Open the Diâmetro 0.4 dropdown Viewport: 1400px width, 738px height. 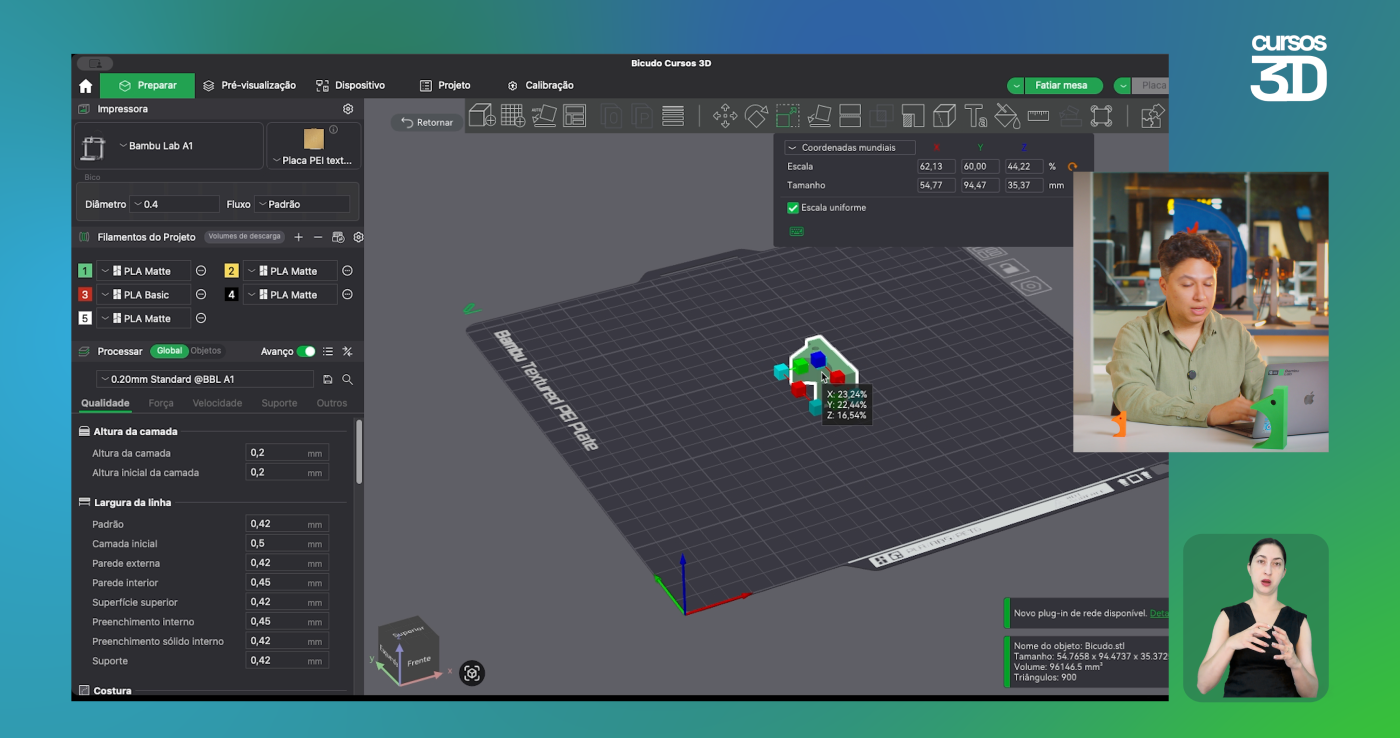(175, 204)
